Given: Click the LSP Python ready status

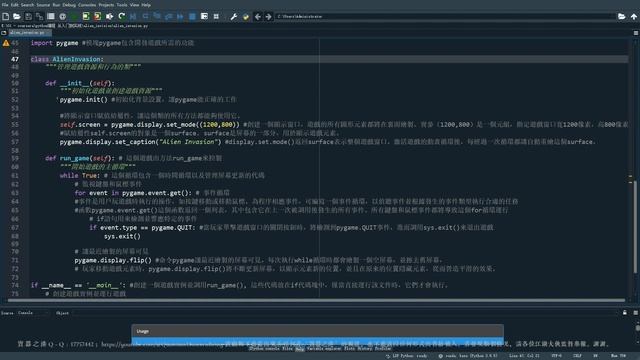Looking at the screenshot, I should [x=406, y=356].
